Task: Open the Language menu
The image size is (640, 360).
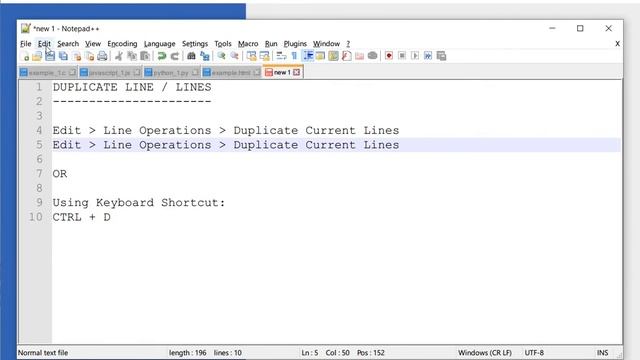Action: pyautogui.click(x=159, y=44)
